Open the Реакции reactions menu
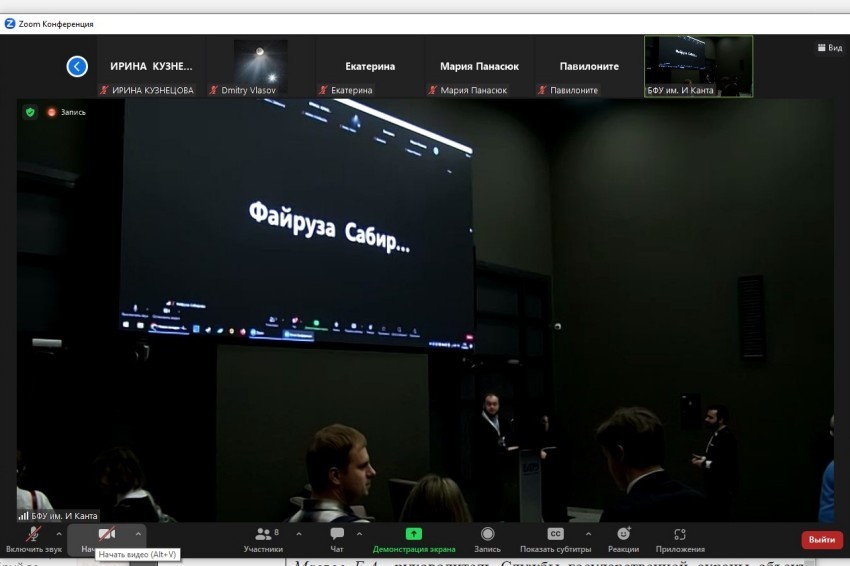 tap(625, 539)
